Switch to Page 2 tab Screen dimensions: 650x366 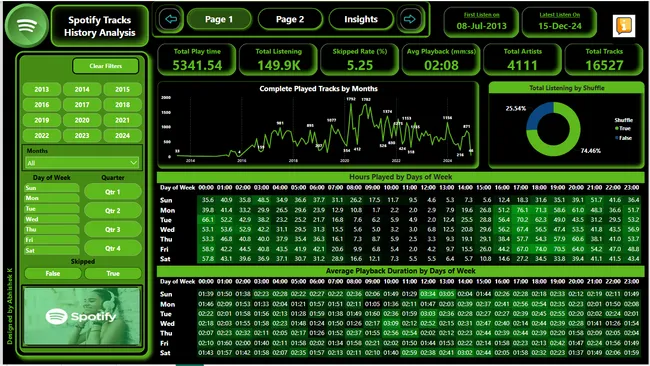pos(290,19)
